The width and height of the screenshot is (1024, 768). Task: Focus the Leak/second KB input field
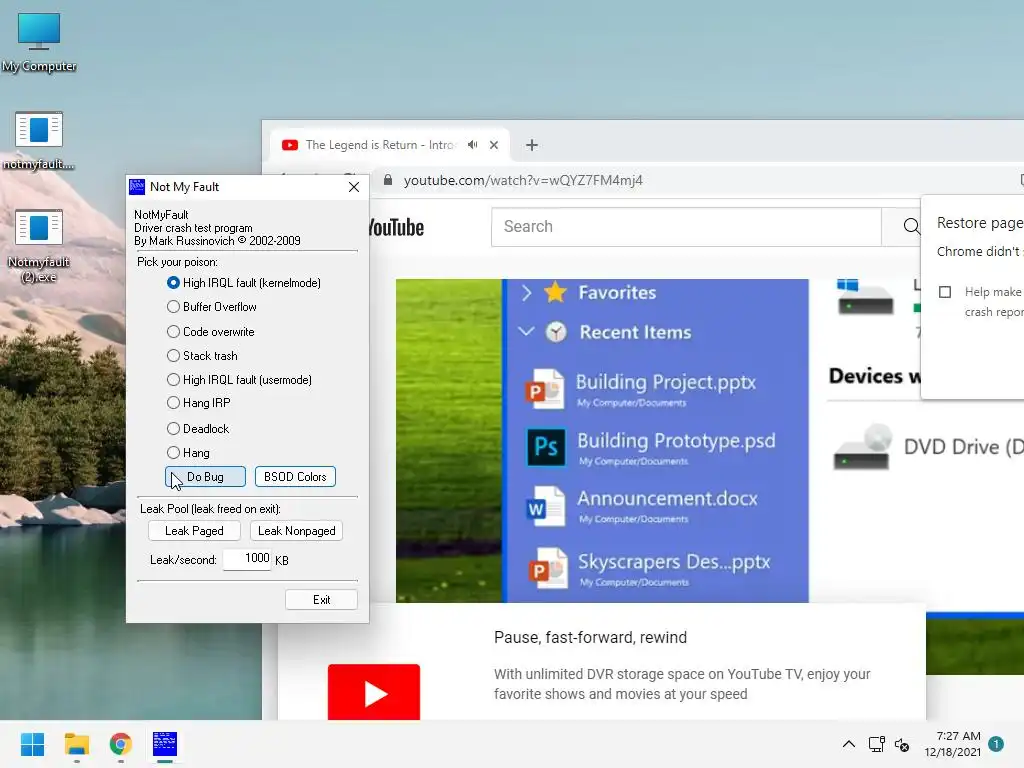point(247,559)
